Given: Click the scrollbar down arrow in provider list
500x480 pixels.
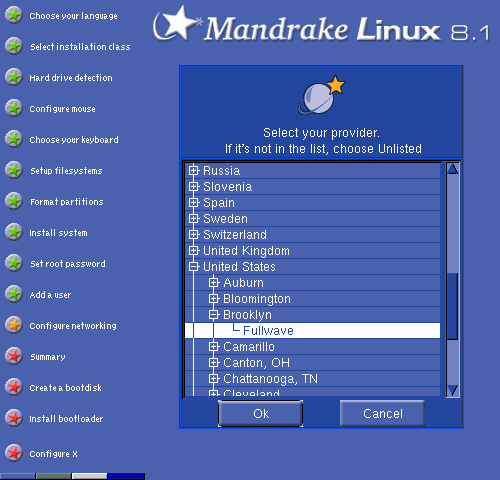Looking at the screenshot, I should pos(453,390).
